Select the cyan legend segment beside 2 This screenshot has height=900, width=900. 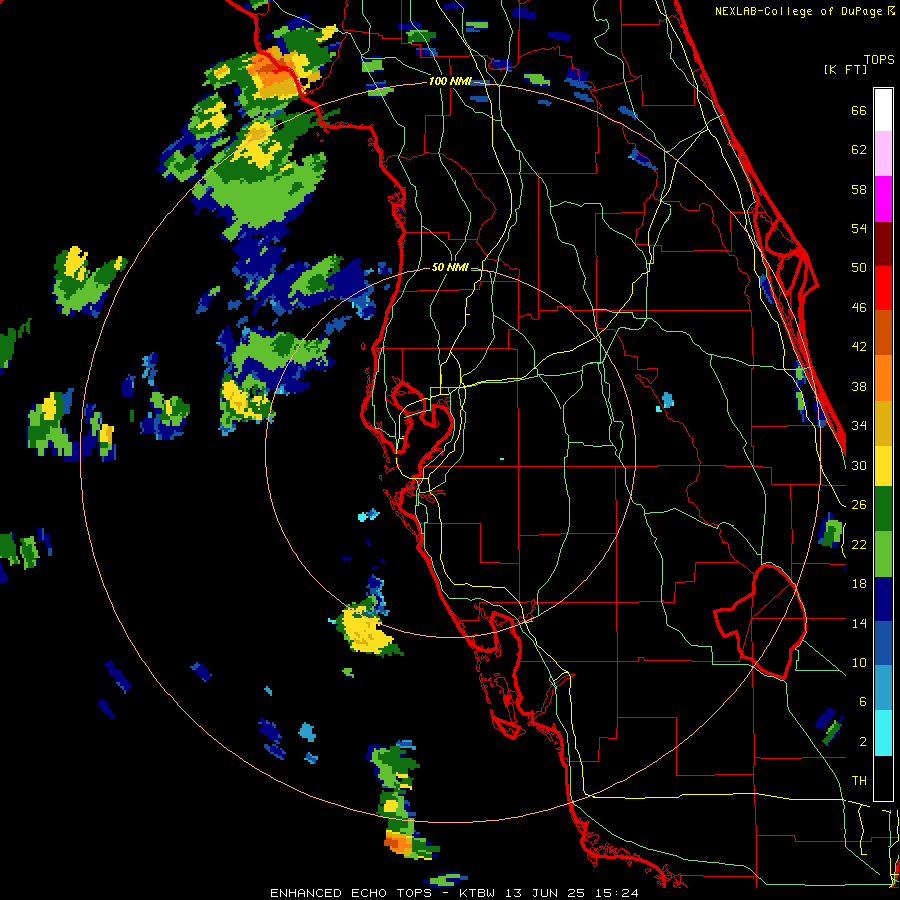tap(883, 733)
